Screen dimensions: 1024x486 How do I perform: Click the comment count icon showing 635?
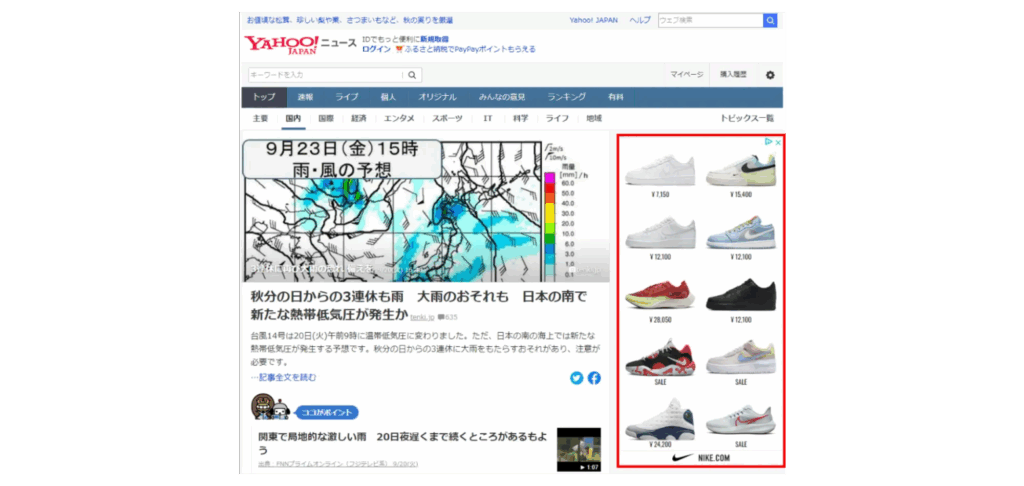tap(442, 317)
